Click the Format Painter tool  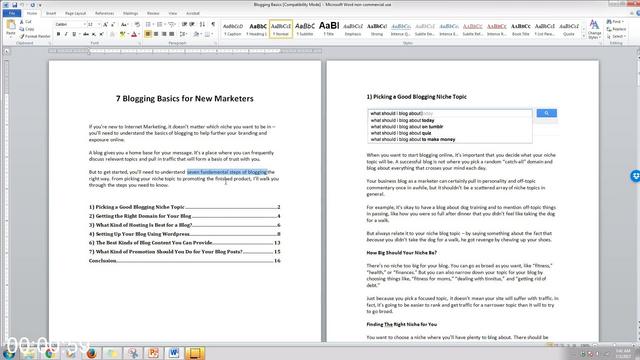(x=35, y=36)
